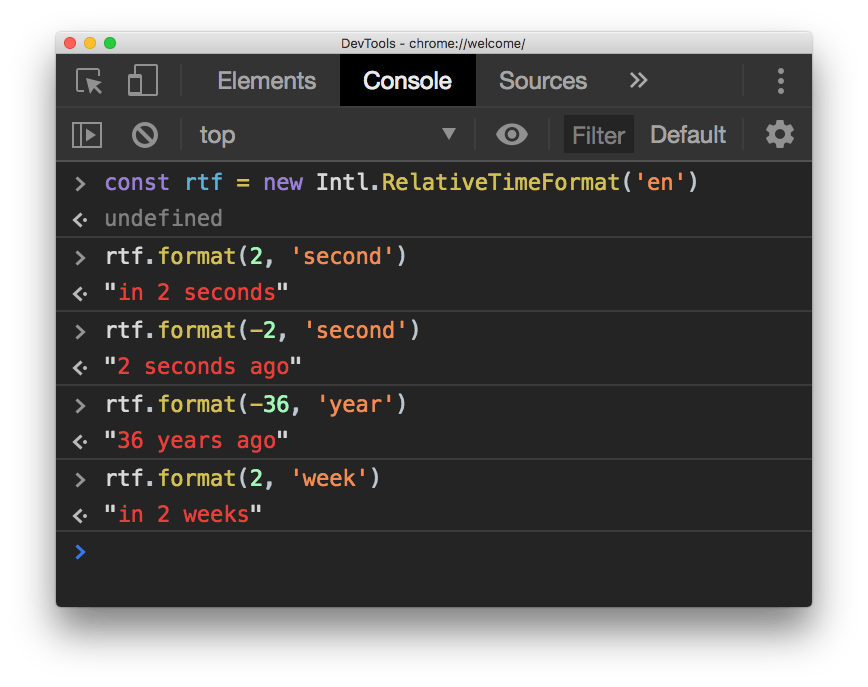The height and width of the screenshot is (687, 868).
Task: Click the Filter input field
Action: point(598,135)
